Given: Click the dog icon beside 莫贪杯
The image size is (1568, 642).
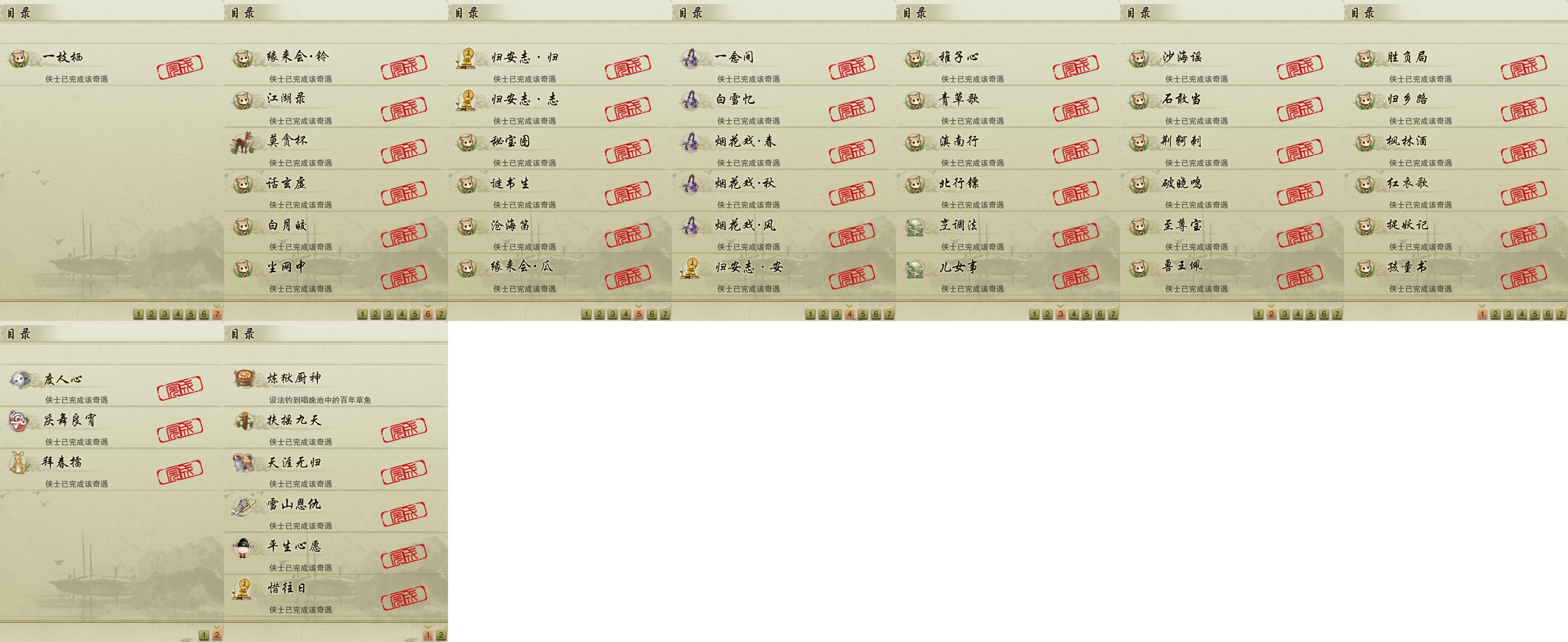Looking at the screenshot, I should (243, 142).
